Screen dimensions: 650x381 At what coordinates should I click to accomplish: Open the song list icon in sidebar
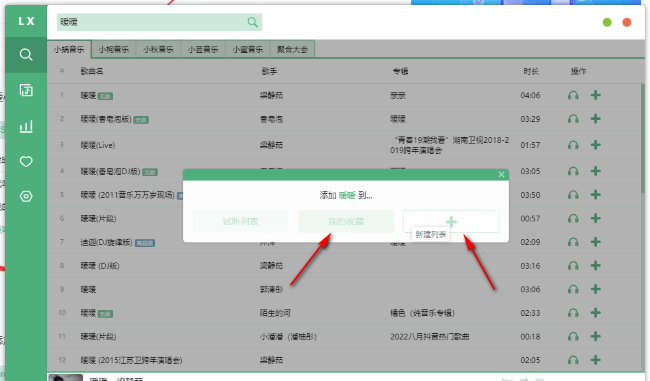26,90
